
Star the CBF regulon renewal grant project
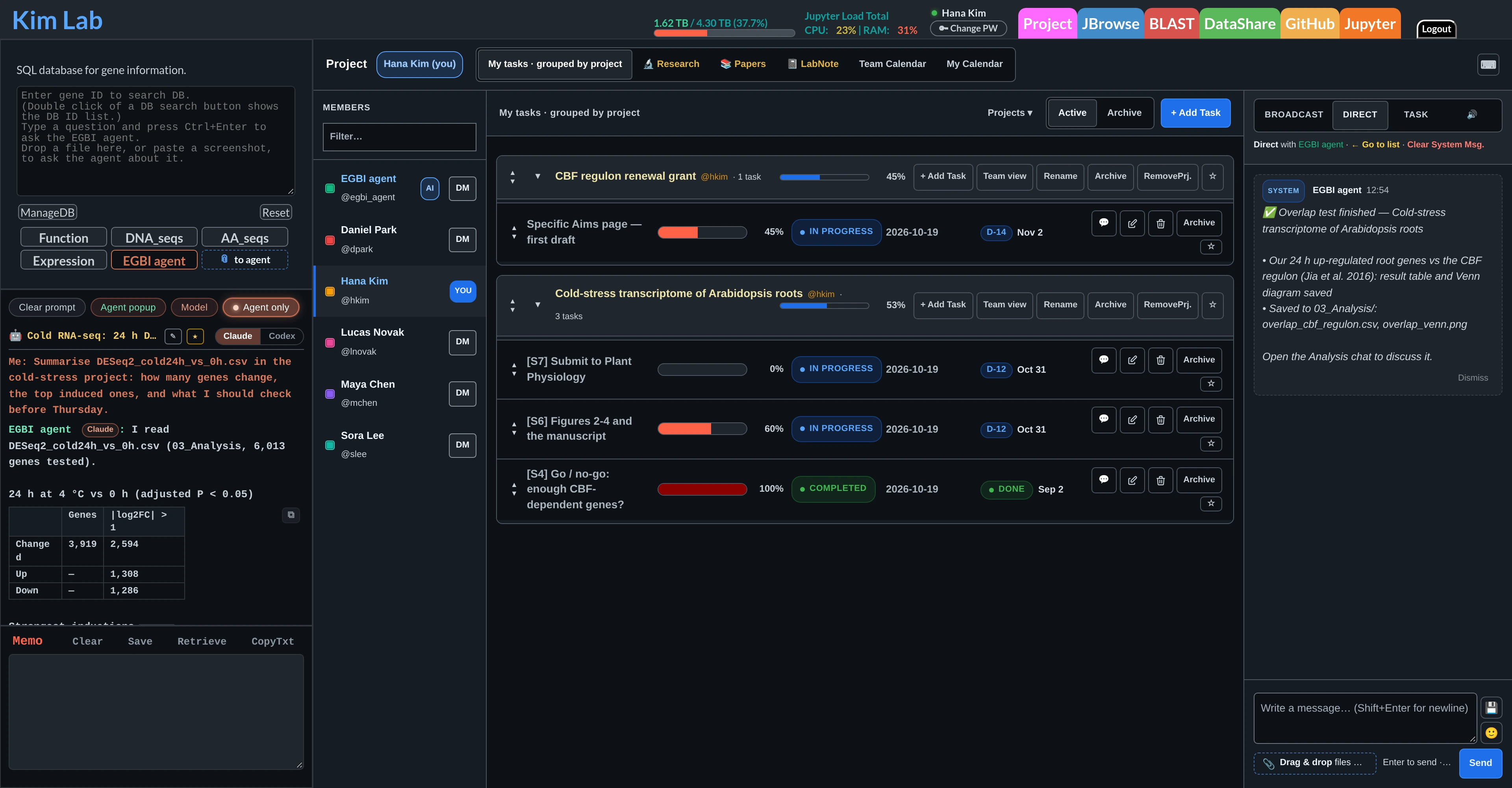pos(1213,176)
